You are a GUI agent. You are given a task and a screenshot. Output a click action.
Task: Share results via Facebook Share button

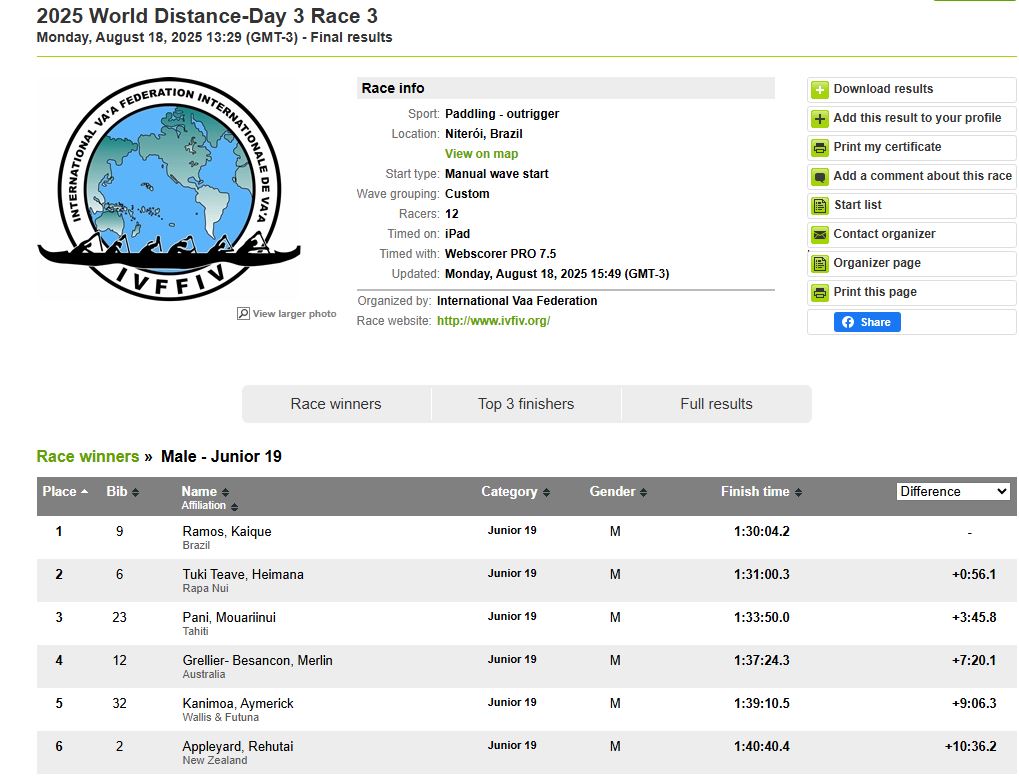pyautogui.click(x=867, y=322)
